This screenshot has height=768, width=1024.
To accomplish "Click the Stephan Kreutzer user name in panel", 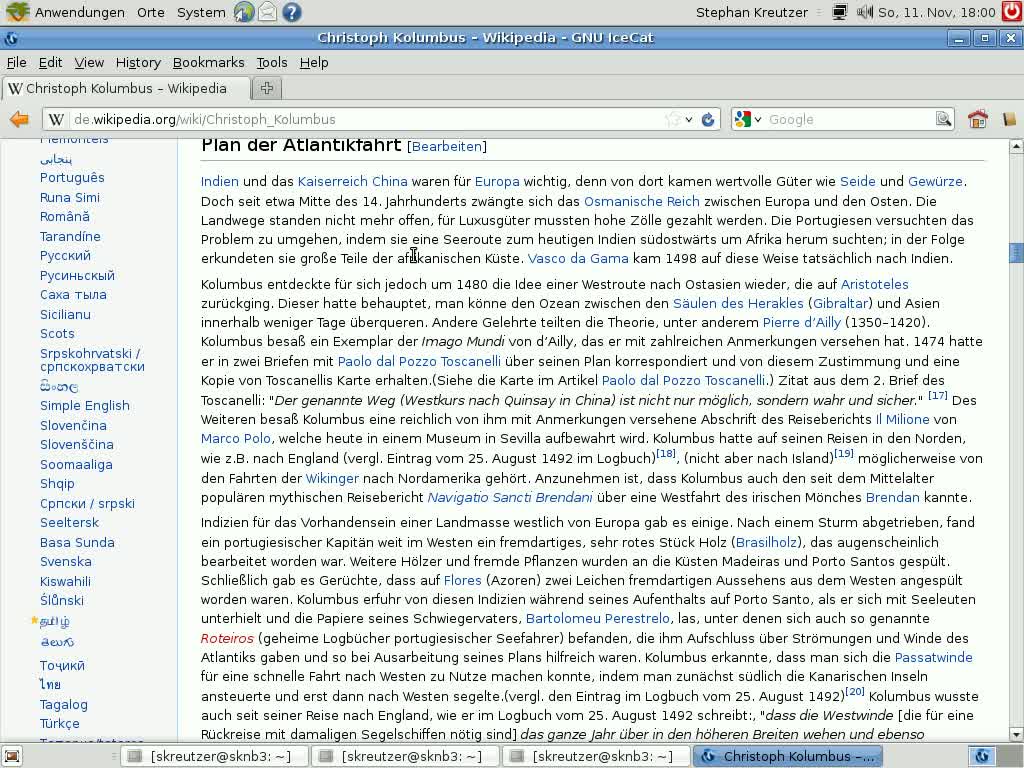I will 752,12.
